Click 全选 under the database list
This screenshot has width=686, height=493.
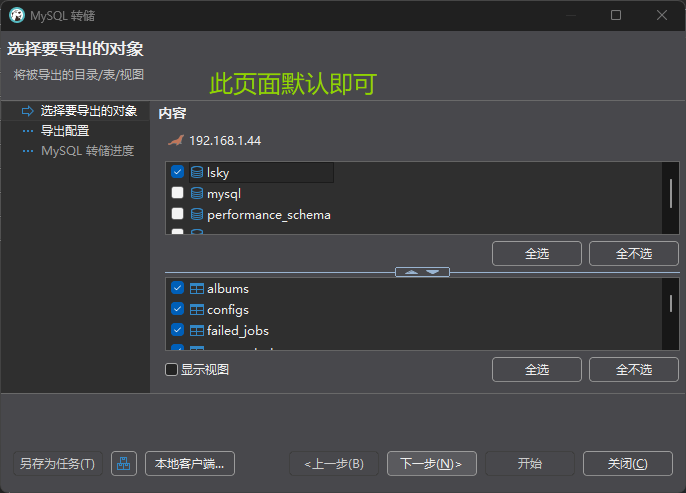point(537,253)
